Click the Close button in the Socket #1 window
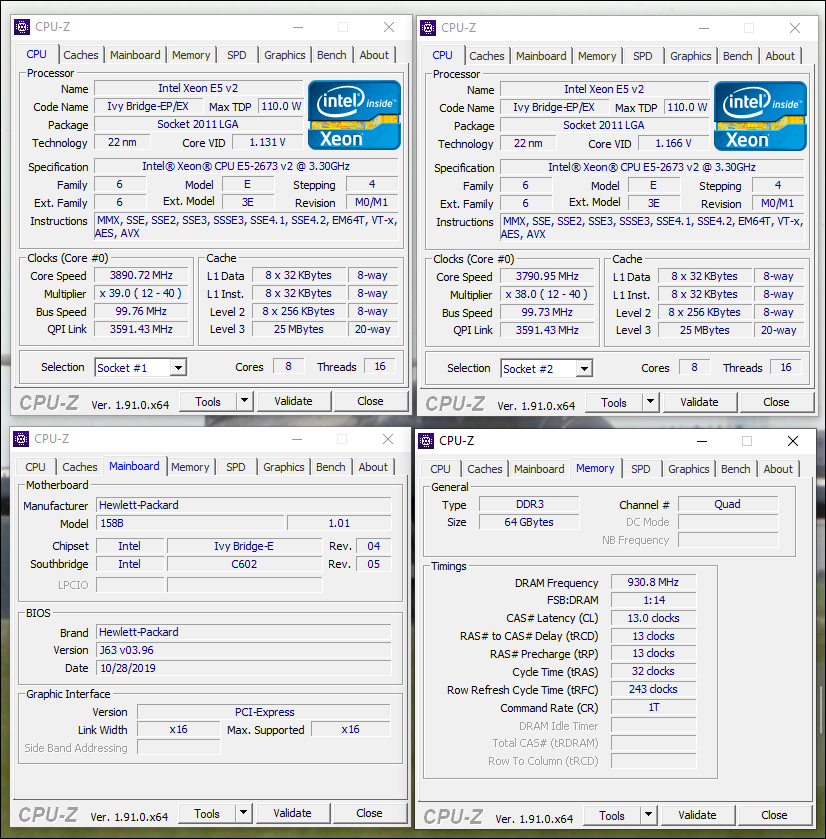This screenshot has width=826, height=839. coord(370,401)
